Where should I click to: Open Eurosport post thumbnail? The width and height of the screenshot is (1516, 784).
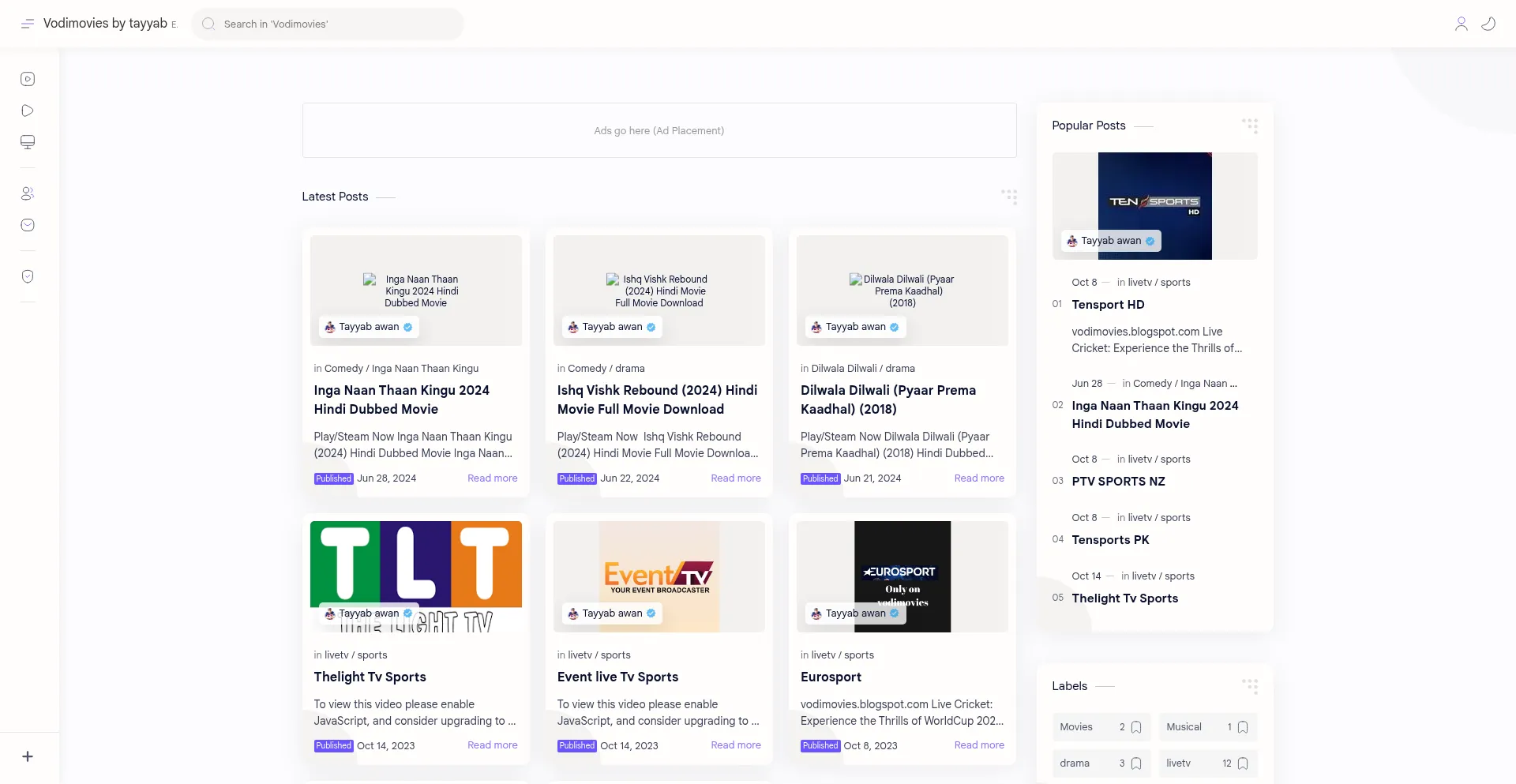click(902, 576)
